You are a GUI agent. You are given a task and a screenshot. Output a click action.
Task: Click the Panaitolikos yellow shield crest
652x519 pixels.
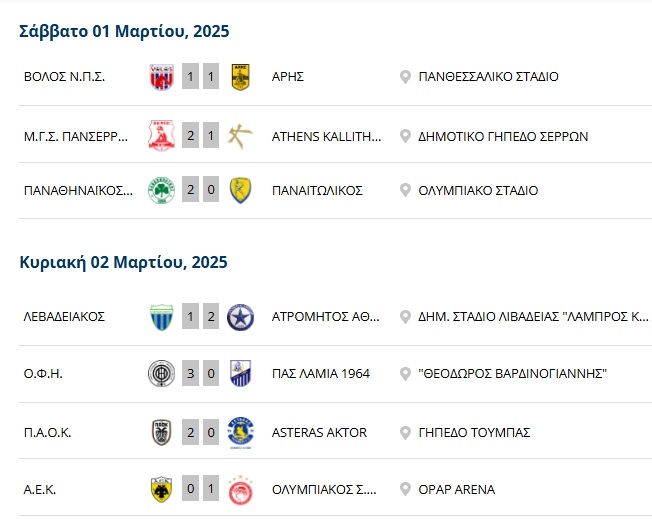pyautogui.click(x=240, y=190)
